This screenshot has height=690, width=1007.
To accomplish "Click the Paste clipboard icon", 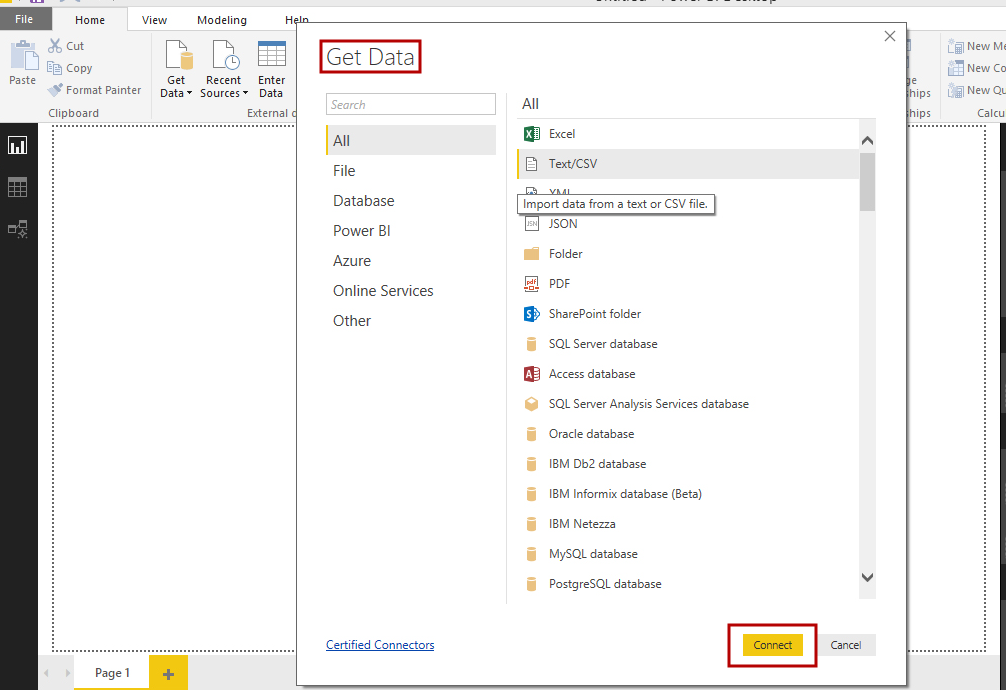I will (x=23, y=56).
